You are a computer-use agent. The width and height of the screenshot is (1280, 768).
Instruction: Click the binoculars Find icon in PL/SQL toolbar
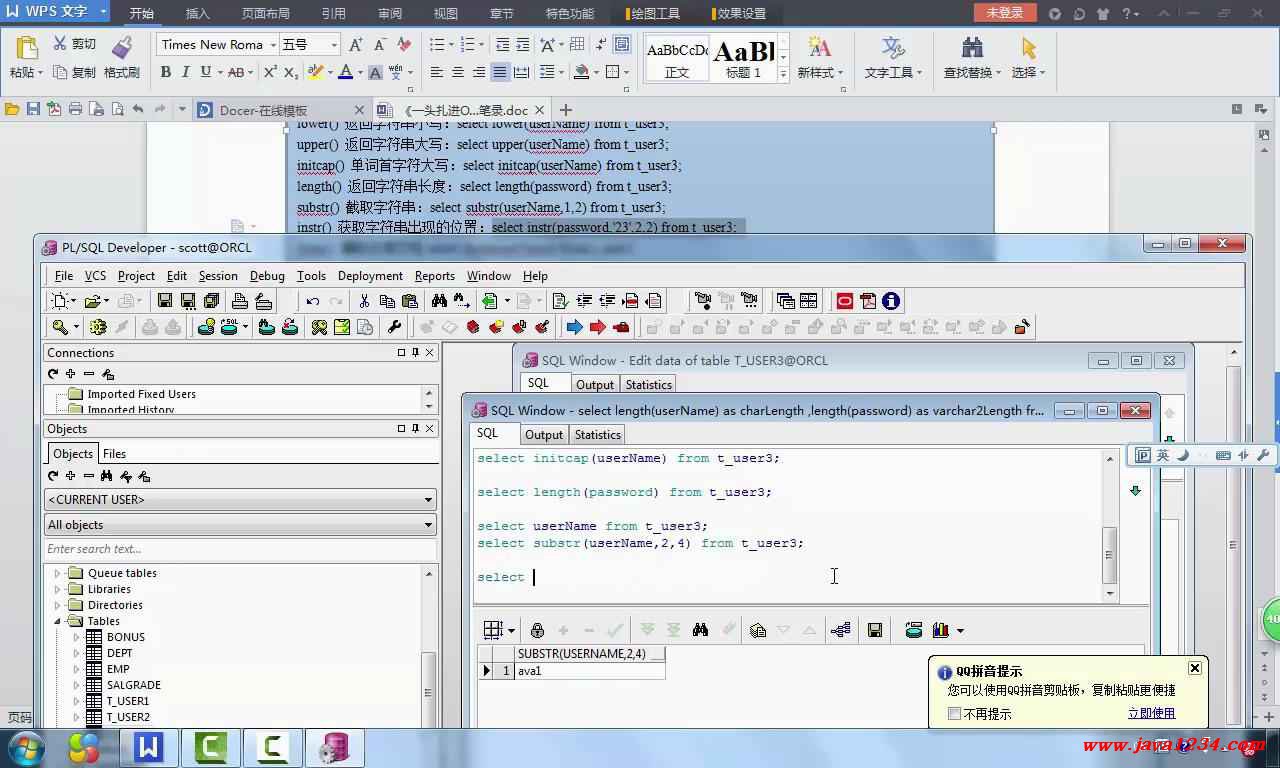pyautogui.click(x=439, y=300)
